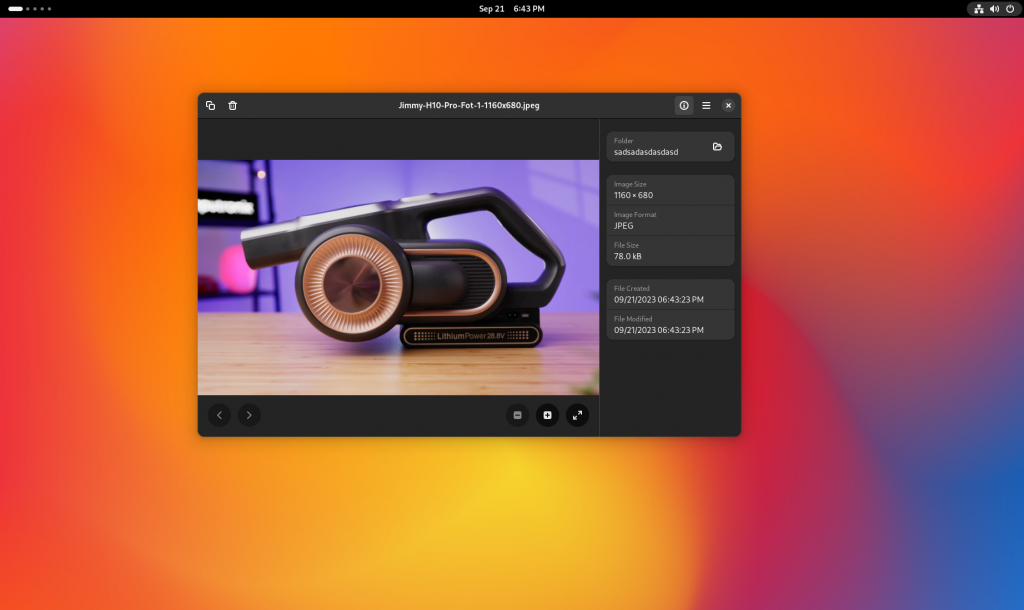
Task: Move image to trash
Action: [233, 105]
